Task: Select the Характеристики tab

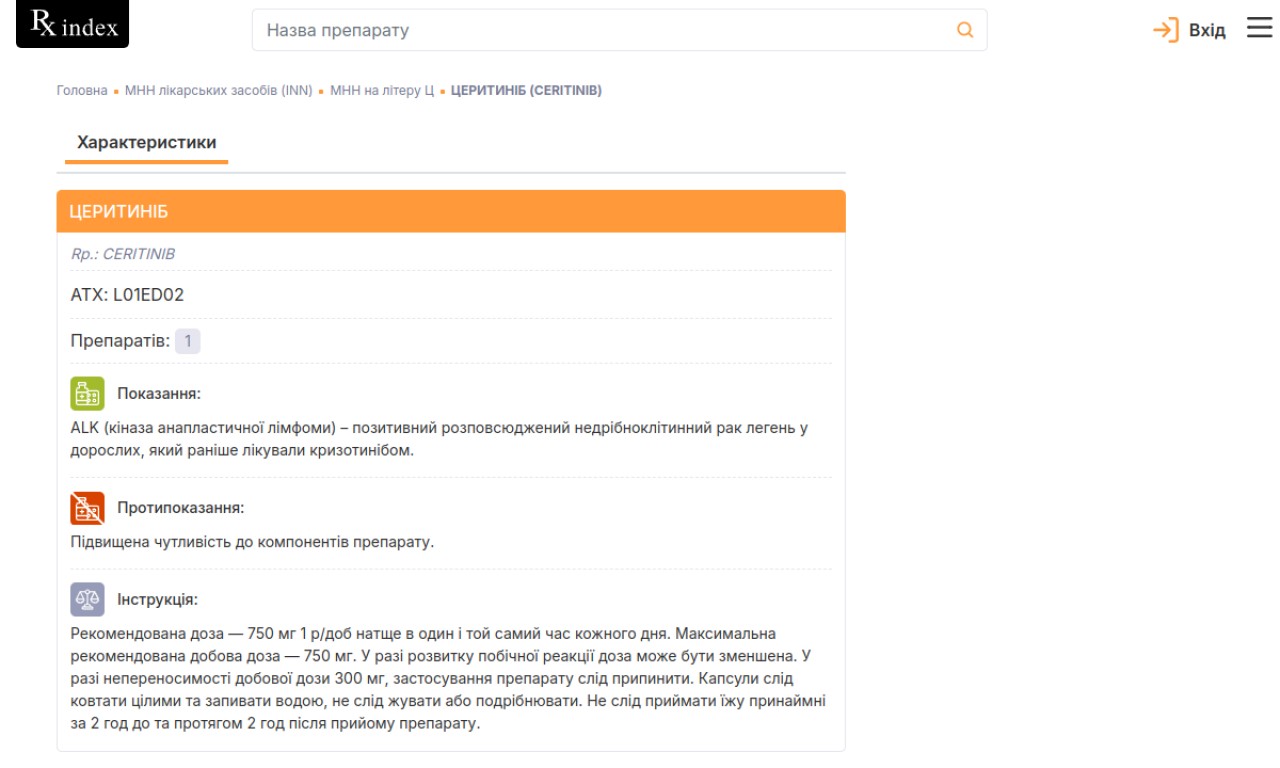Action: point(147,143)
